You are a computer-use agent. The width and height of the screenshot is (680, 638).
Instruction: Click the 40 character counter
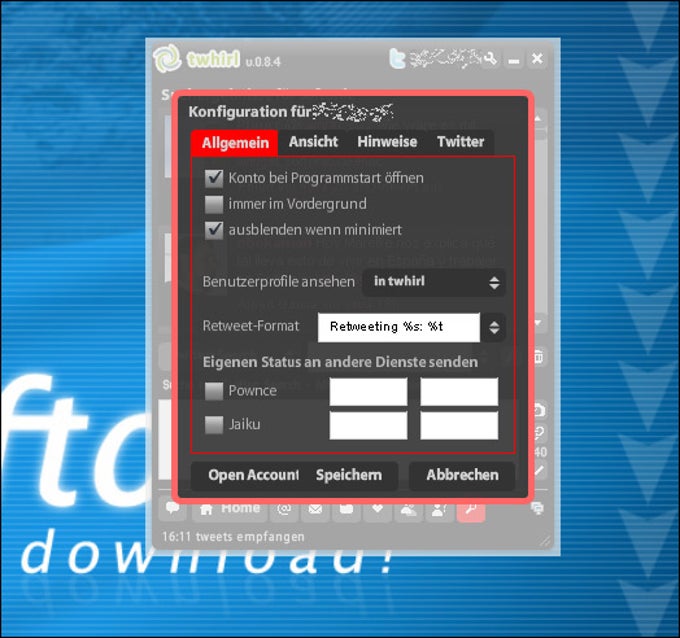pos(540,452)
